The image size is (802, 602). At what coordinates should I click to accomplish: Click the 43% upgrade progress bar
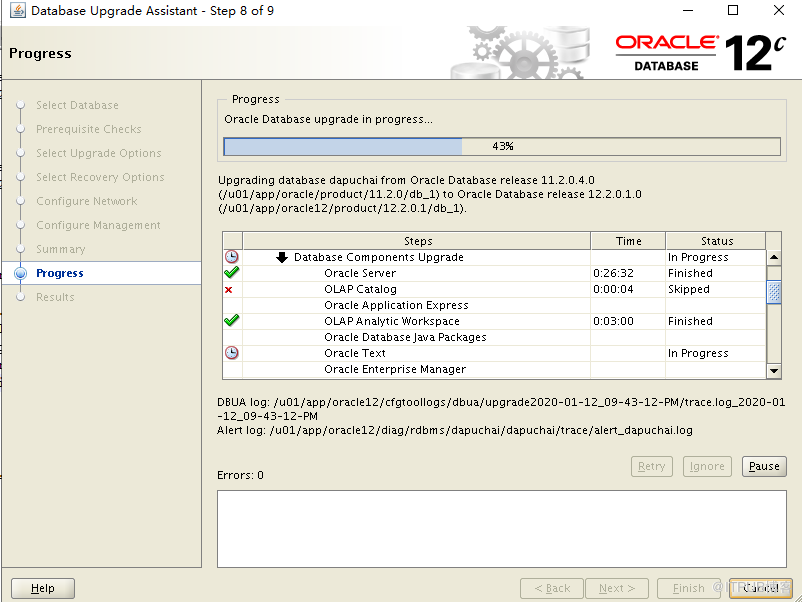pos(502,146)
